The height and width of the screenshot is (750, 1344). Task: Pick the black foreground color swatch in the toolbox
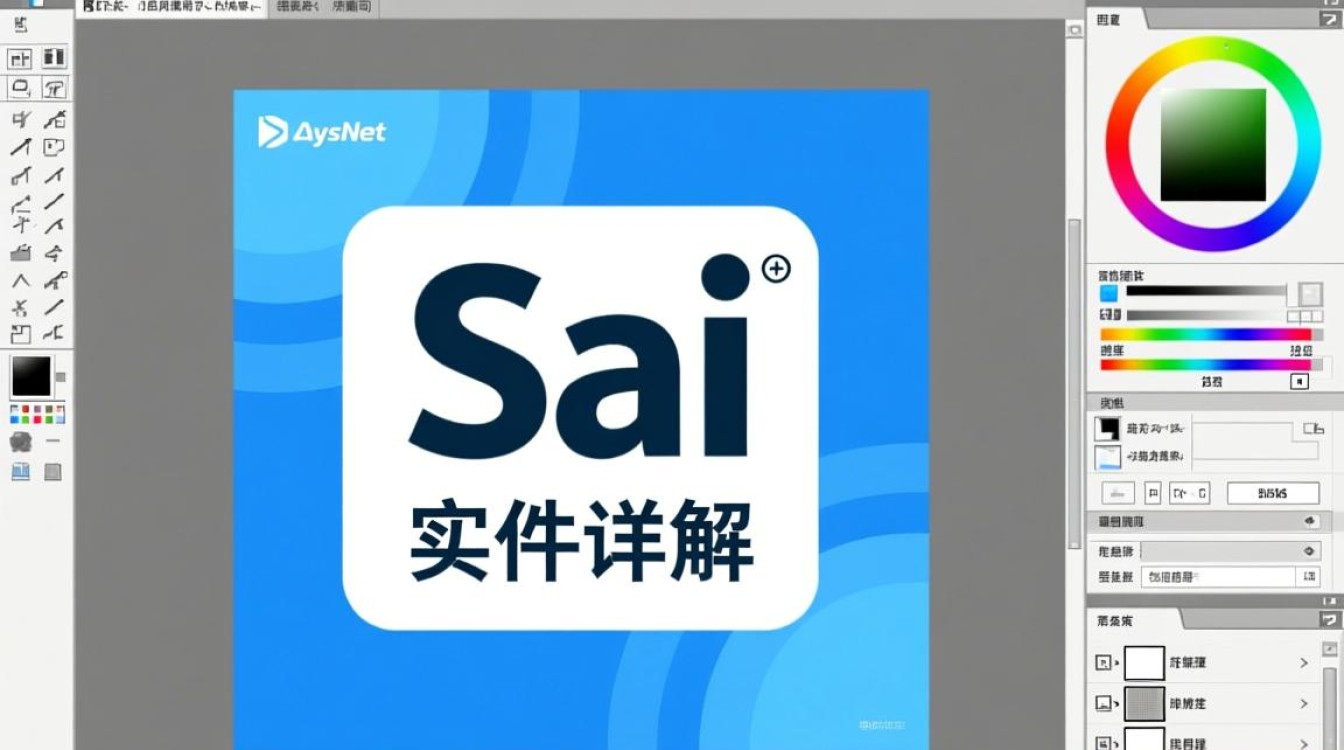click(31, 376)
